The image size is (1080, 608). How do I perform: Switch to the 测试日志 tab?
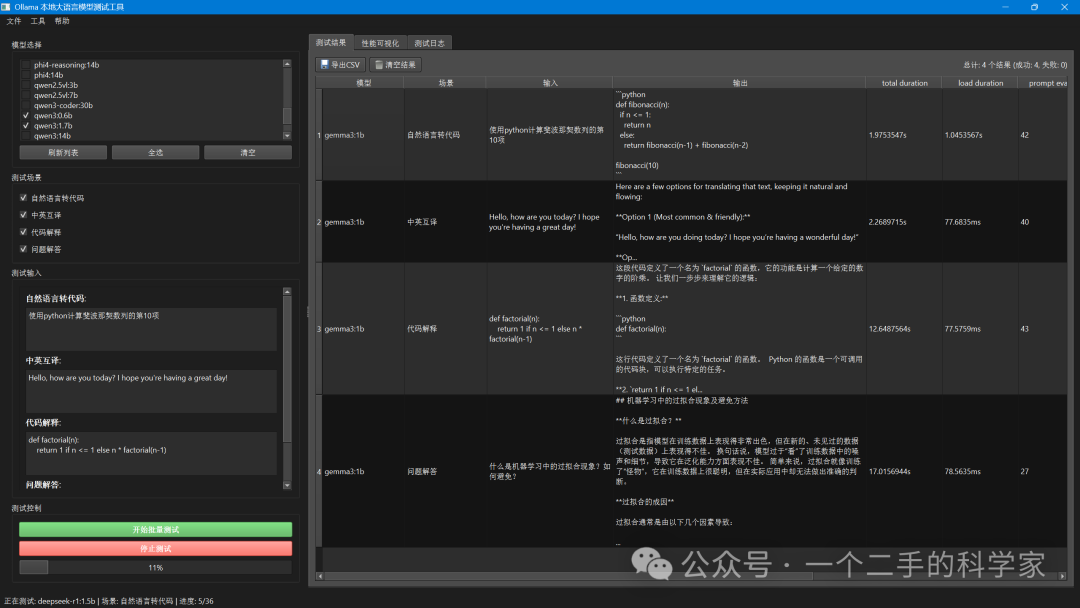pos(430,43)
